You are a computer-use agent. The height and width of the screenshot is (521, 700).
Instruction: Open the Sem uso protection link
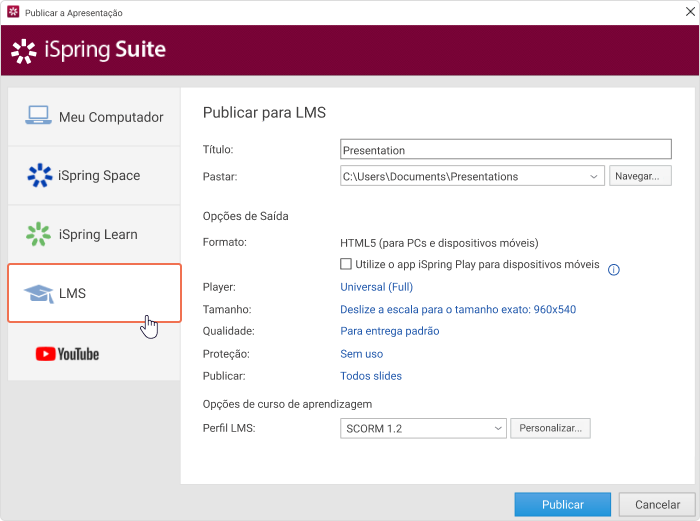tap(362, 354)
